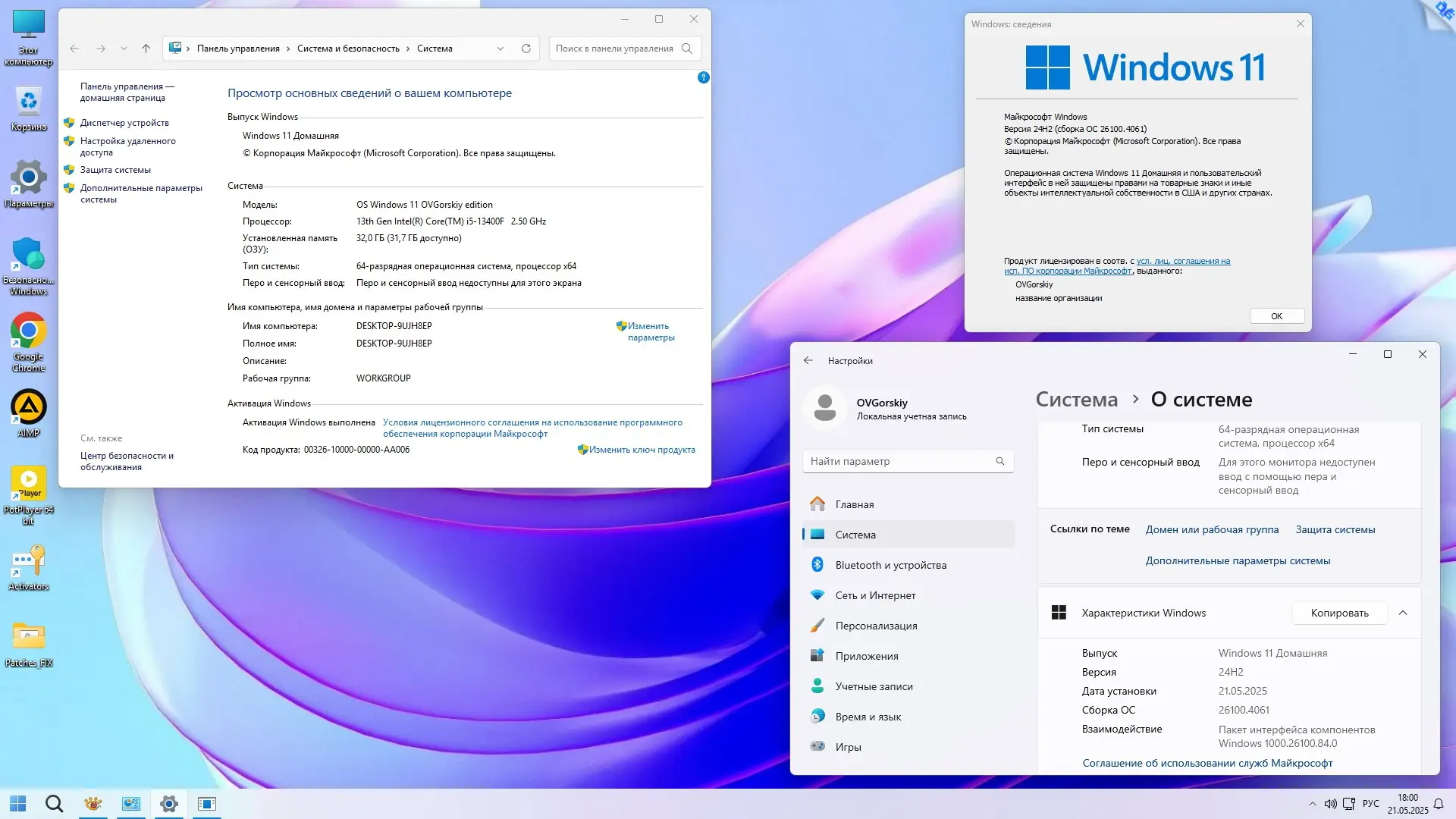Open the notification bell in system tray
This screenshot has height=819, width=1456.
pos(1438,803)
